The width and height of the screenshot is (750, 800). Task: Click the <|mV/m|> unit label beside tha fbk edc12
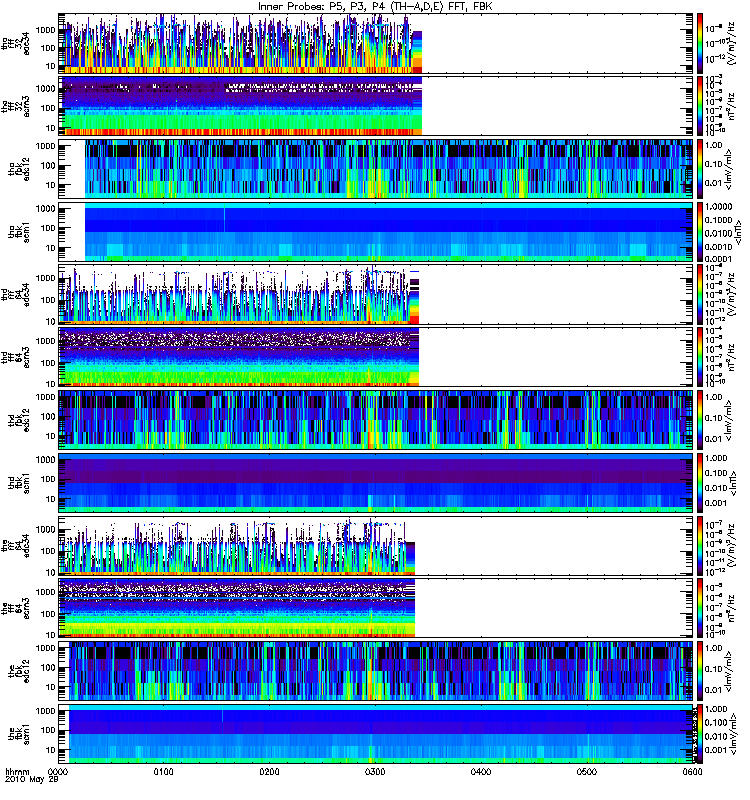tap(729, 169)
